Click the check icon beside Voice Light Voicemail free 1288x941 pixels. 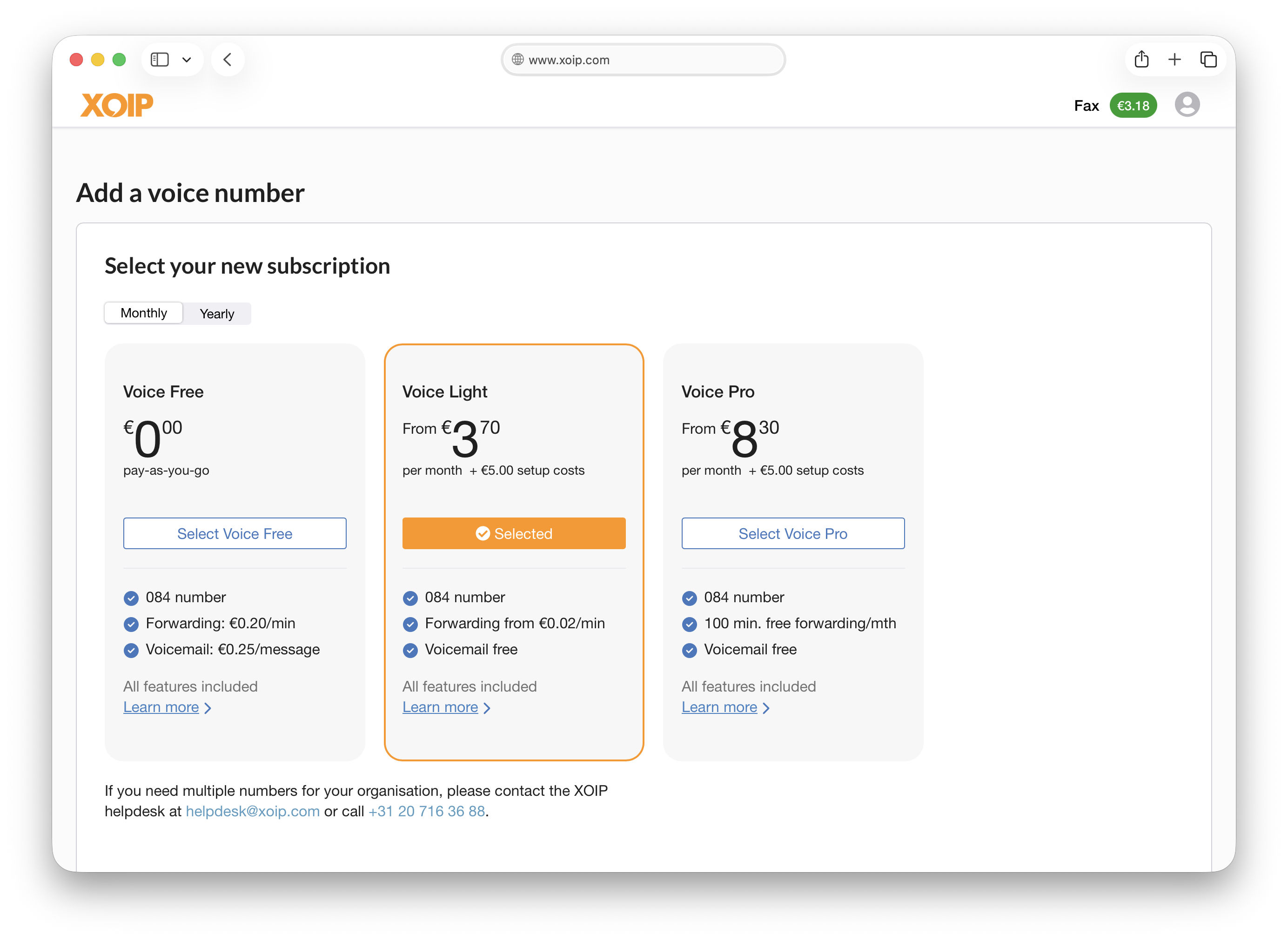tap(410, 651)
